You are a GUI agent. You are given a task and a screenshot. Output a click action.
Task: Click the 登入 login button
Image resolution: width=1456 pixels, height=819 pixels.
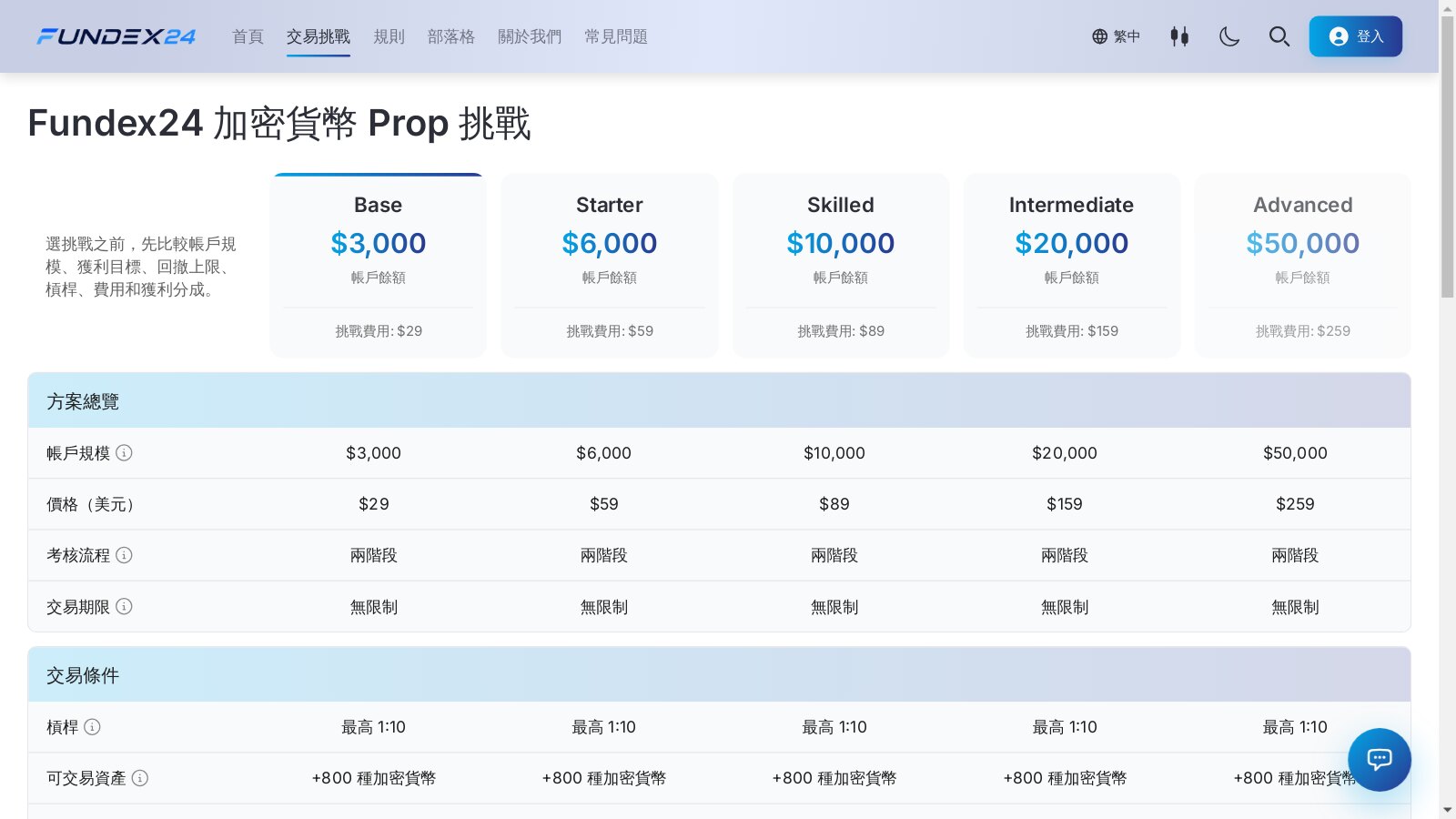1356,36
